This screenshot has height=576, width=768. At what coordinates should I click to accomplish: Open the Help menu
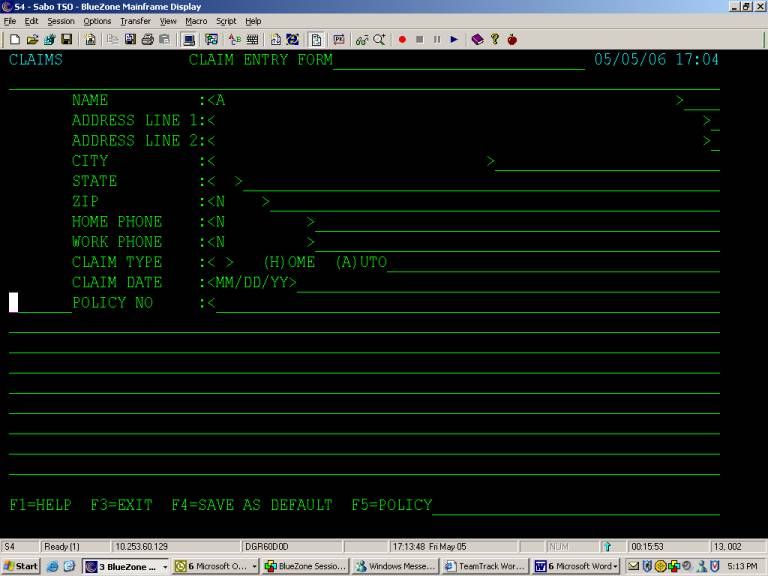[x=253, y=21]
